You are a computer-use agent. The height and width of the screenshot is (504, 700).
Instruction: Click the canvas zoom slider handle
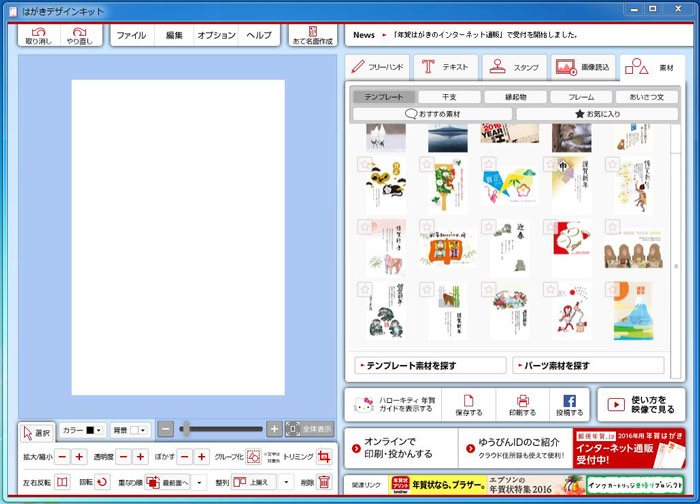(186, 429)
